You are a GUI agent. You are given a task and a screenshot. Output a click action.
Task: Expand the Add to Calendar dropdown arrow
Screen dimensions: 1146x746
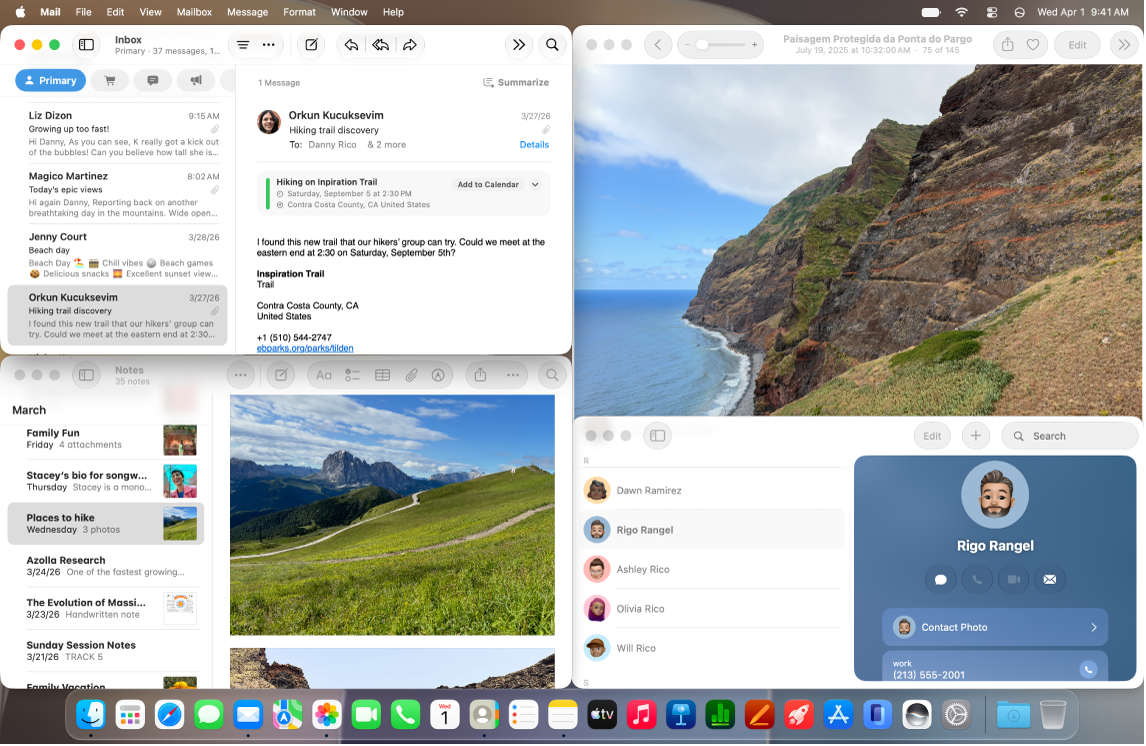(x=536, y=185)
